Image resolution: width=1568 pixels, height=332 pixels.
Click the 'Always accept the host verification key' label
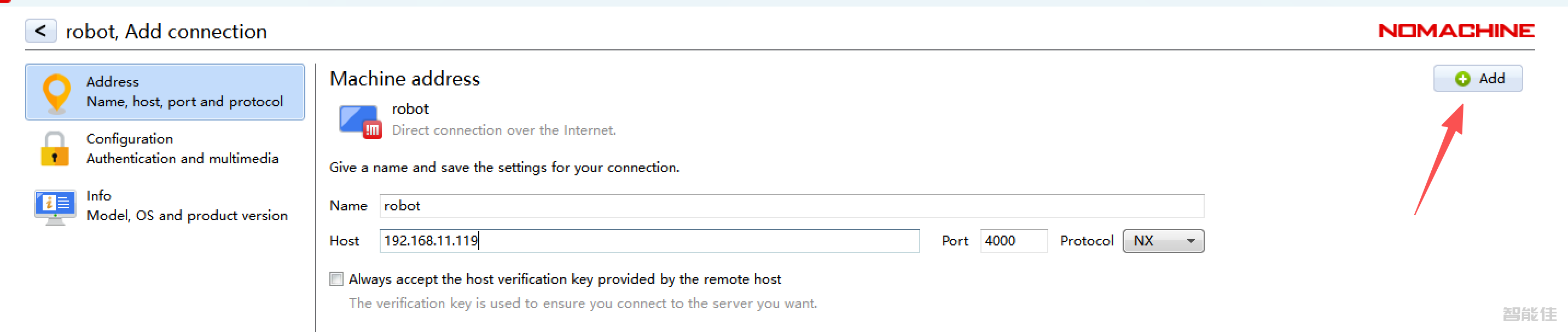564,279
